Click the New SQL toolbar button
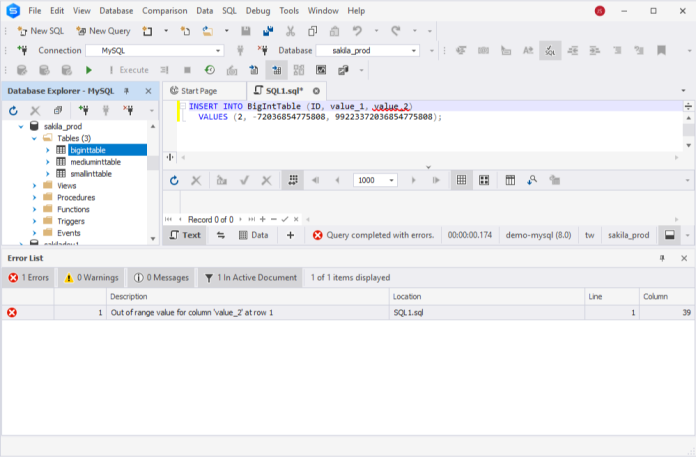Viewport: 696px width, 457px height. click(x=40, y=31)
